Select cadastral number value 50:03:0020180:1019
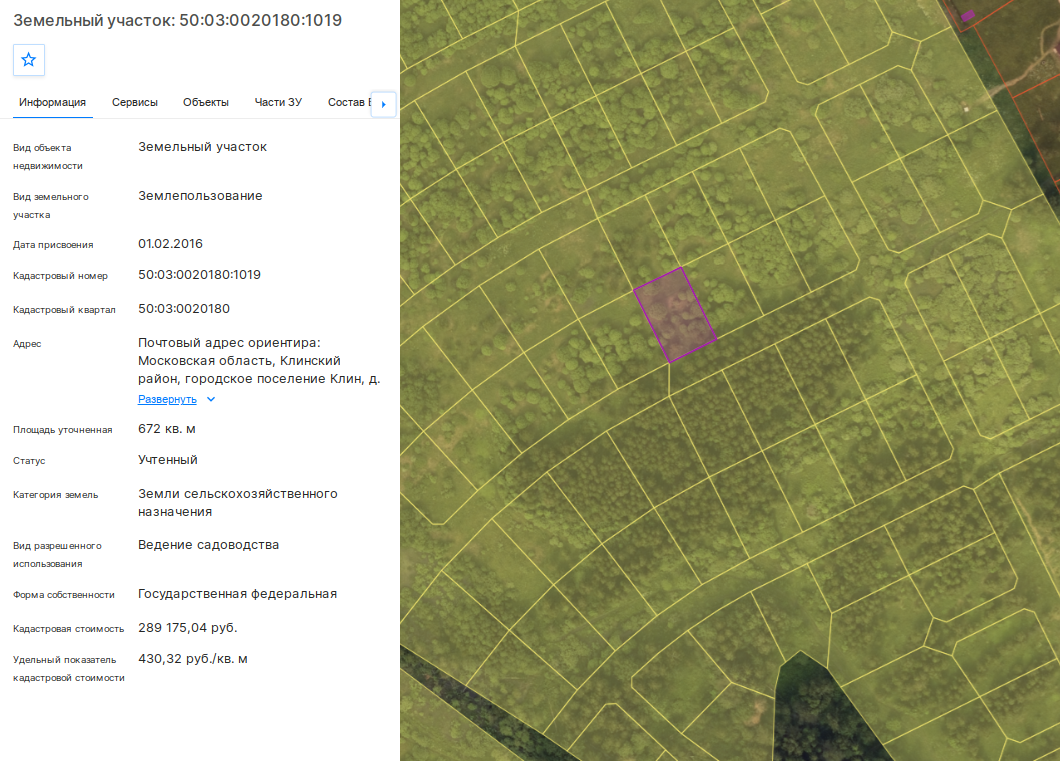 coord(199,275)
